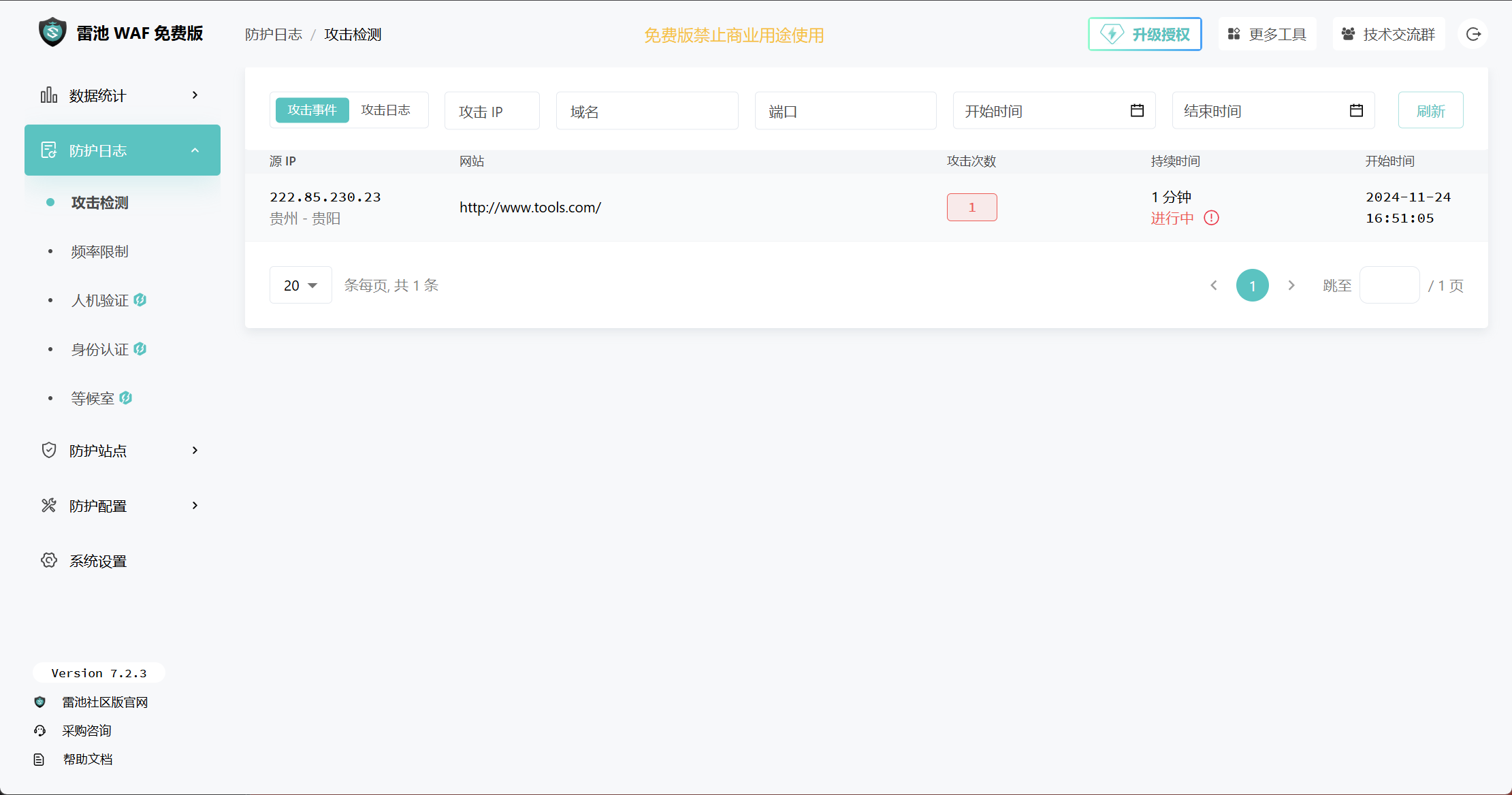Click the red warning icon beside 进行中
The height and width of the screenshot is (795, 1512).
pos(1211,218)
